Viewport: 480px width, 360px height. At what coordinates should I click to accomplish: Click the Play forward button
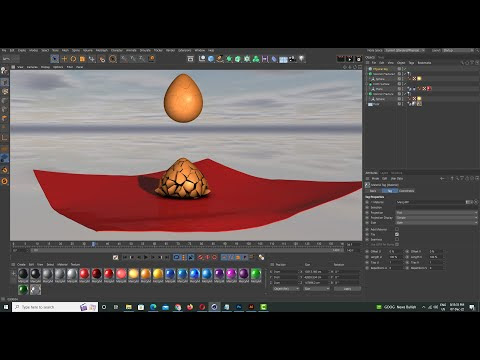[x=146, y=257]
